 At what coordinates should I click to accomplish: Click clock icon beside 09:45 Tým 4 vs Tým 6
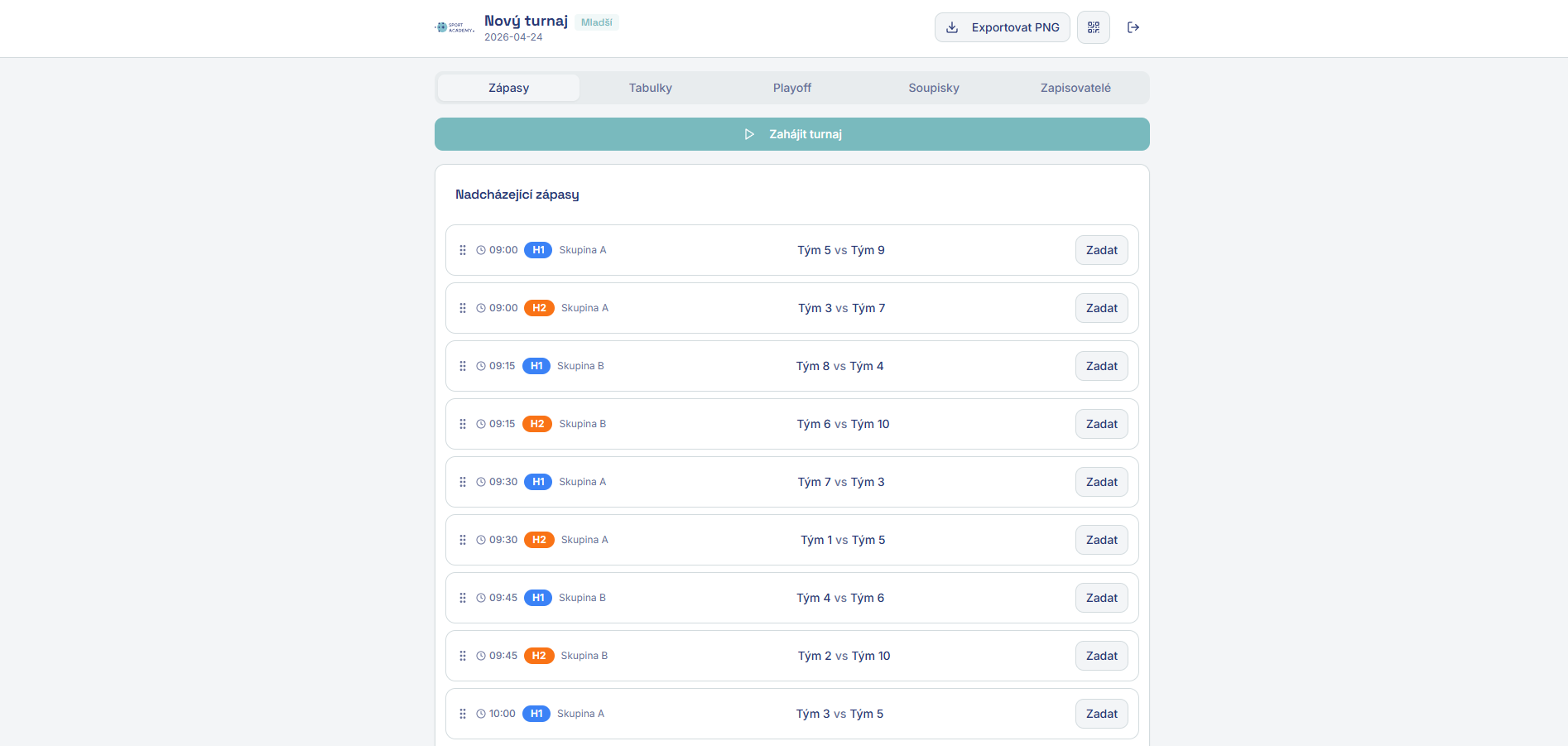coord(481,598)
